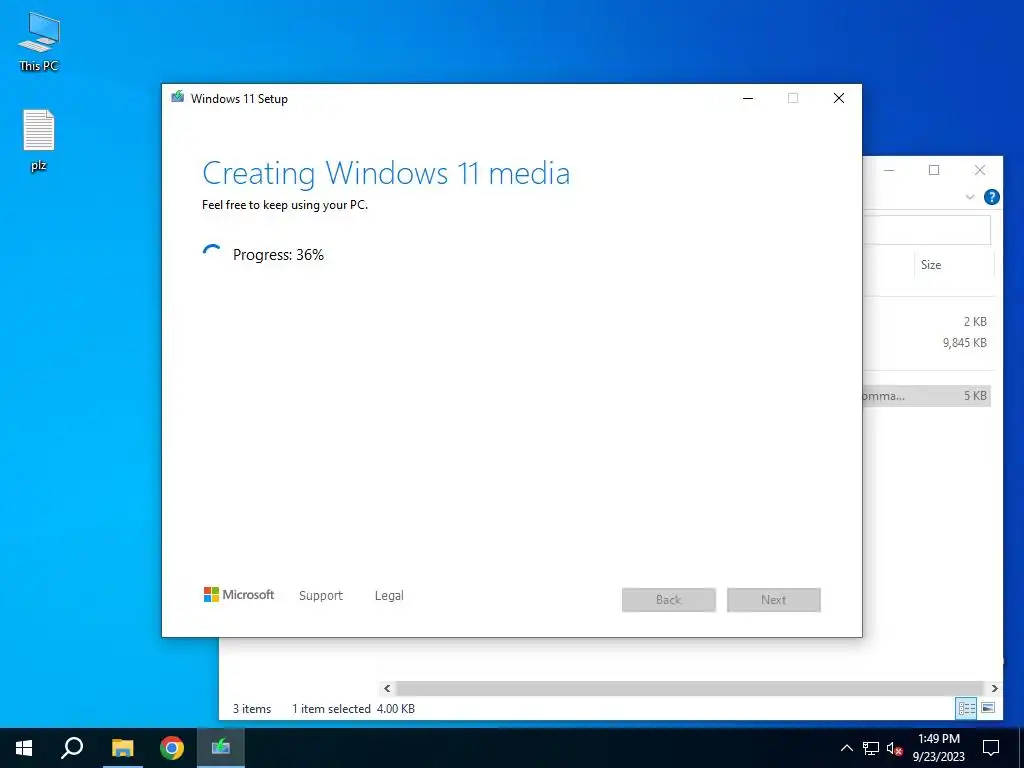This screenshot has height=768, width=1024.
Task: Open the This PC desktop icon
Action: point(39,41)
